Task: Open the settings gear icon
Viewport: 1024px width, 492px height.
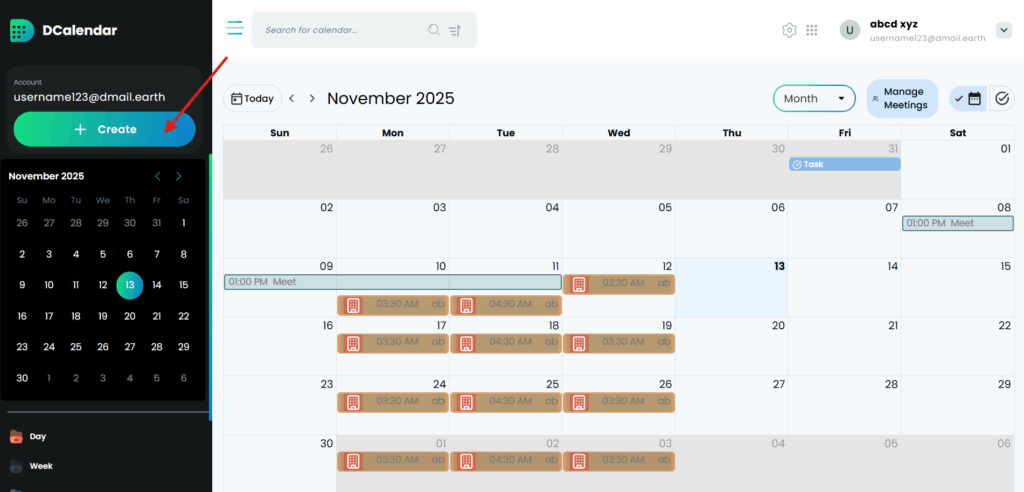Action: pyautogui.click(x=789, y=30)
